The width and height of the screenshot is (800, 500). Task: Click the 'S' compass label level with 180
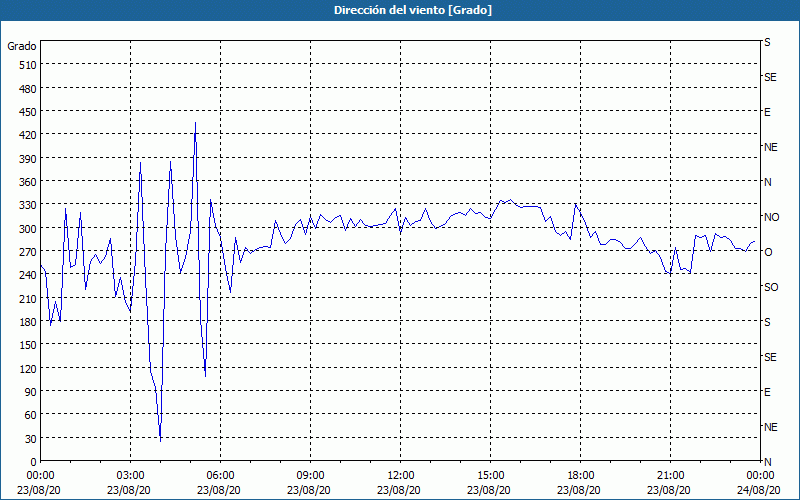[767, 322]
